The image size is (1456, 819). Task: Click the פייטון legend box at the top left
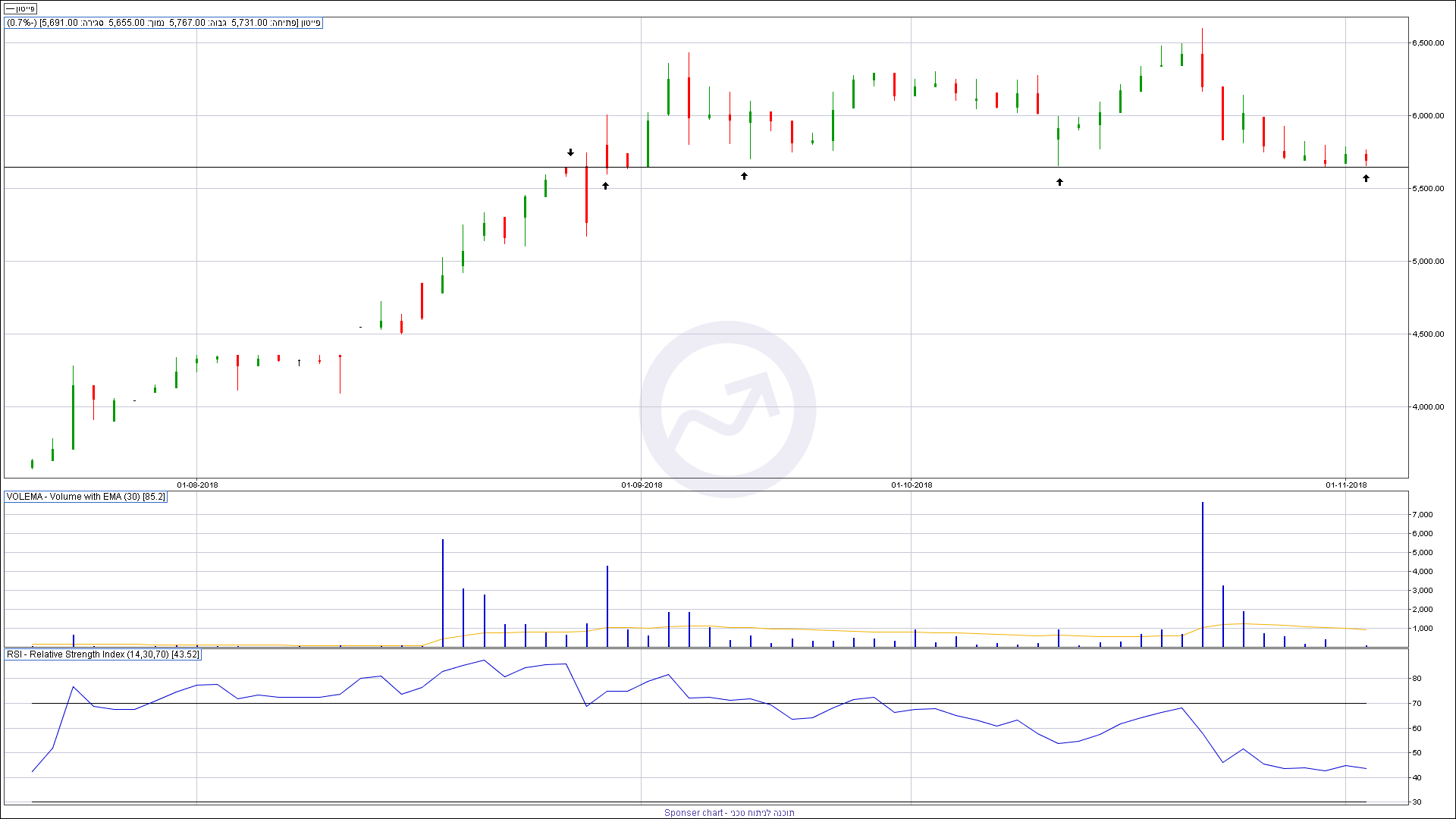20,9
